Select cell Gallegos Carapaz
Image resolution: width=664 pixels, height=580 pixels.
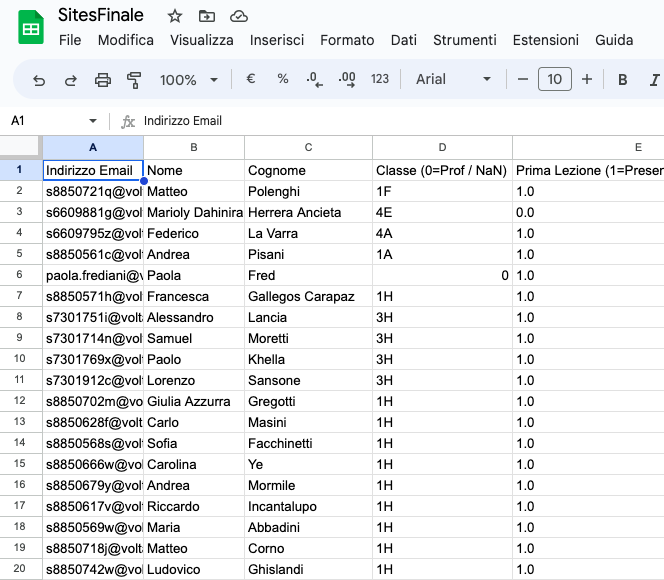pos(308,296)
